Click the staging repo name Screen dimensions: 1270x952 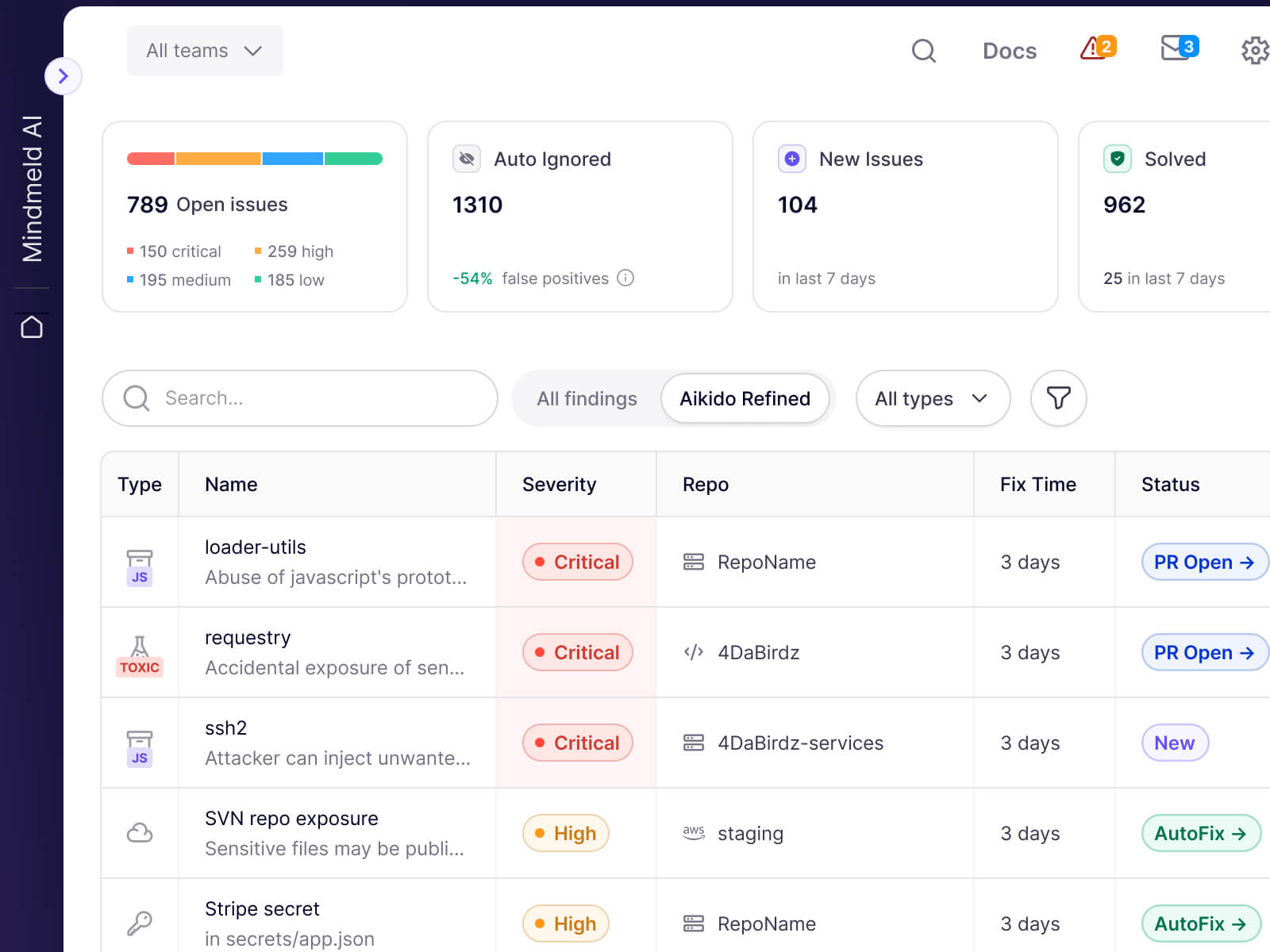750,833
